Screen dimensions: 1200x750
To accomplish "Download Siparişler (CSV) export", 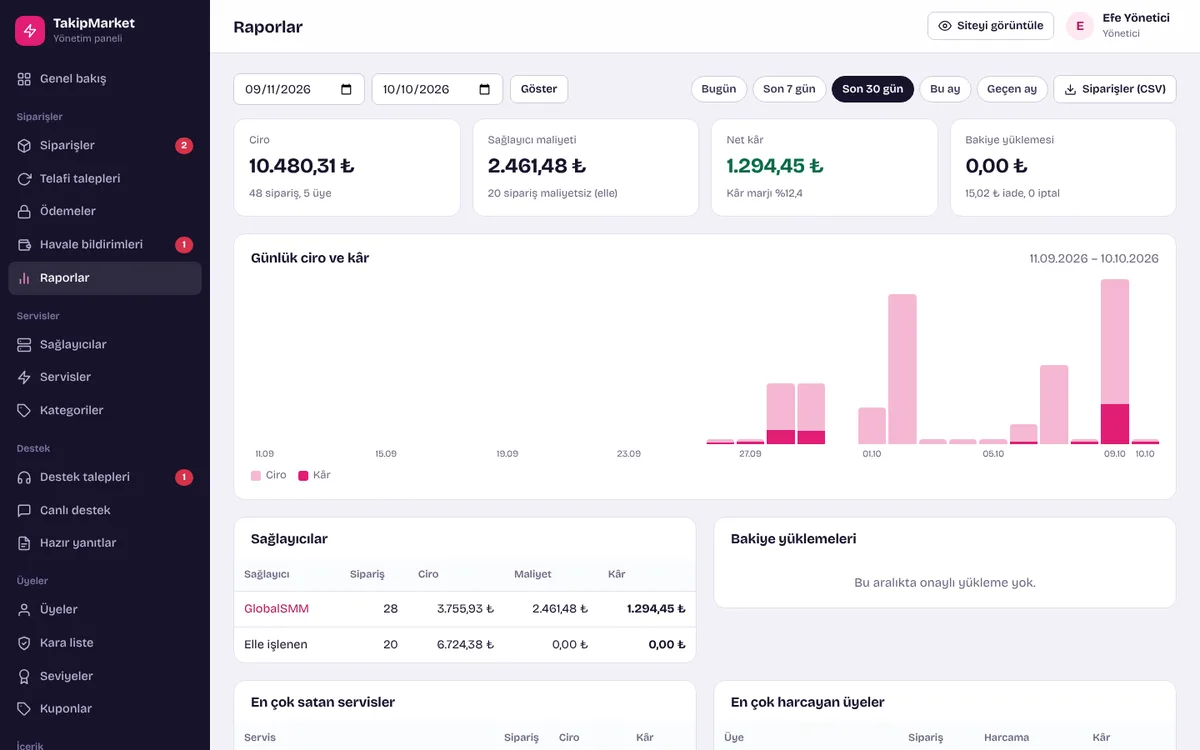I will 1115,89.
